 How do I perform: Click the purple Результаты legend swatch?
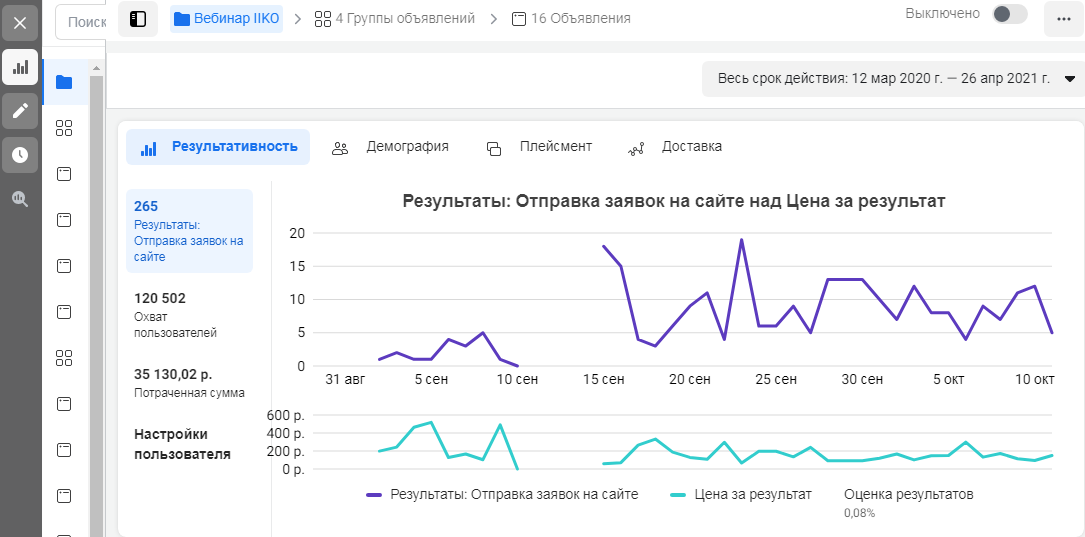(375, 494)
